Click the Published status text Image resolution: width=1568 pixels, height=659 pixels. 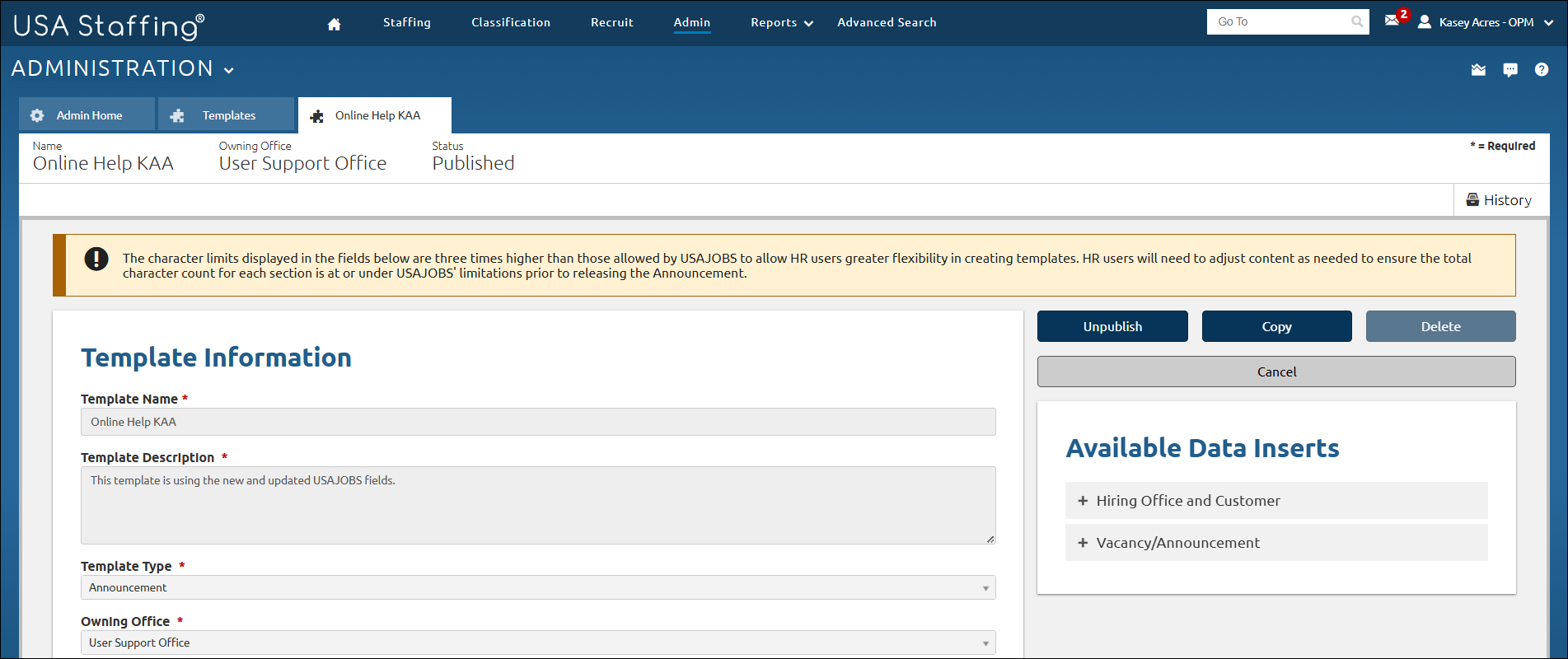tap(473, 163)
